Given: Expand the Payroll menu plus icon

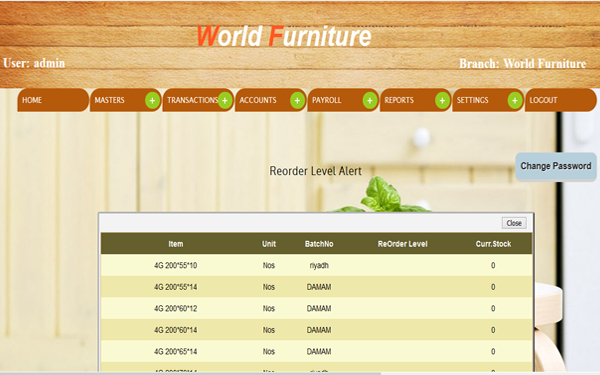Looking at the screenshot, I should click(370, 101).
